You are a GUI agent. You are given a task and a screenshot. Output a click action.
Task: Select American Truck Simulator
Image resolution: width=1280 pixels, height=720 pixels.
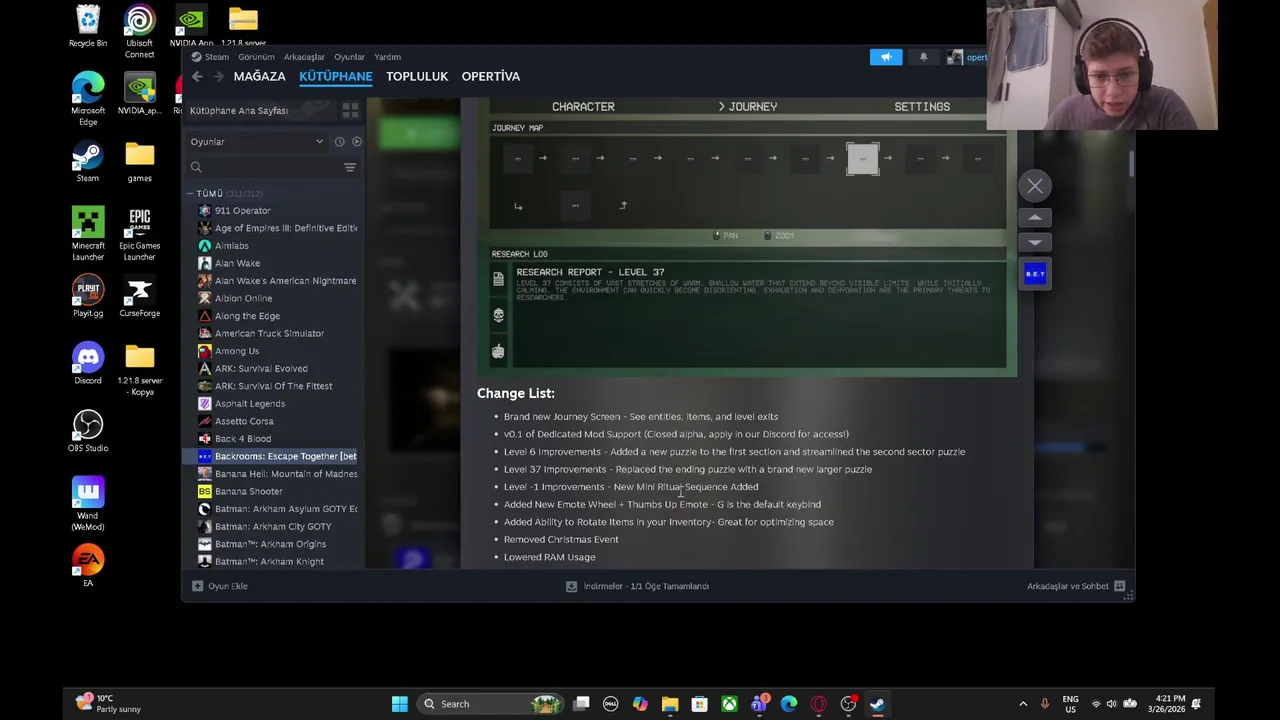point(269,333)
